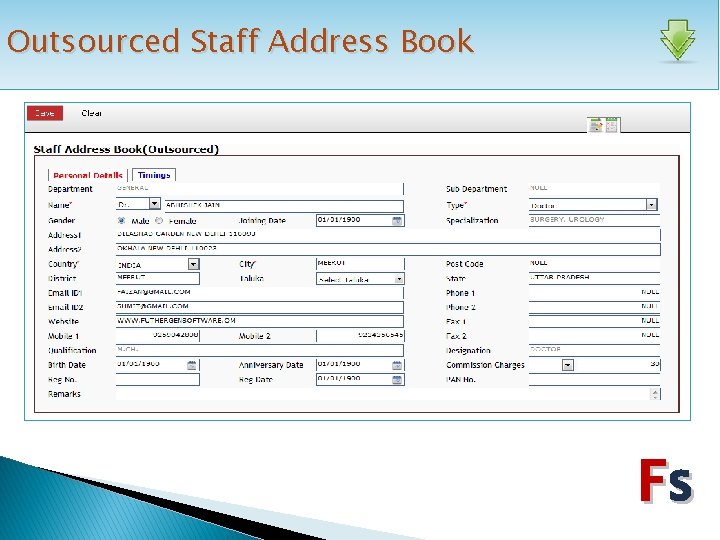Click the Department field
This screenshot has width=720, height=540.
click(259, 188)
